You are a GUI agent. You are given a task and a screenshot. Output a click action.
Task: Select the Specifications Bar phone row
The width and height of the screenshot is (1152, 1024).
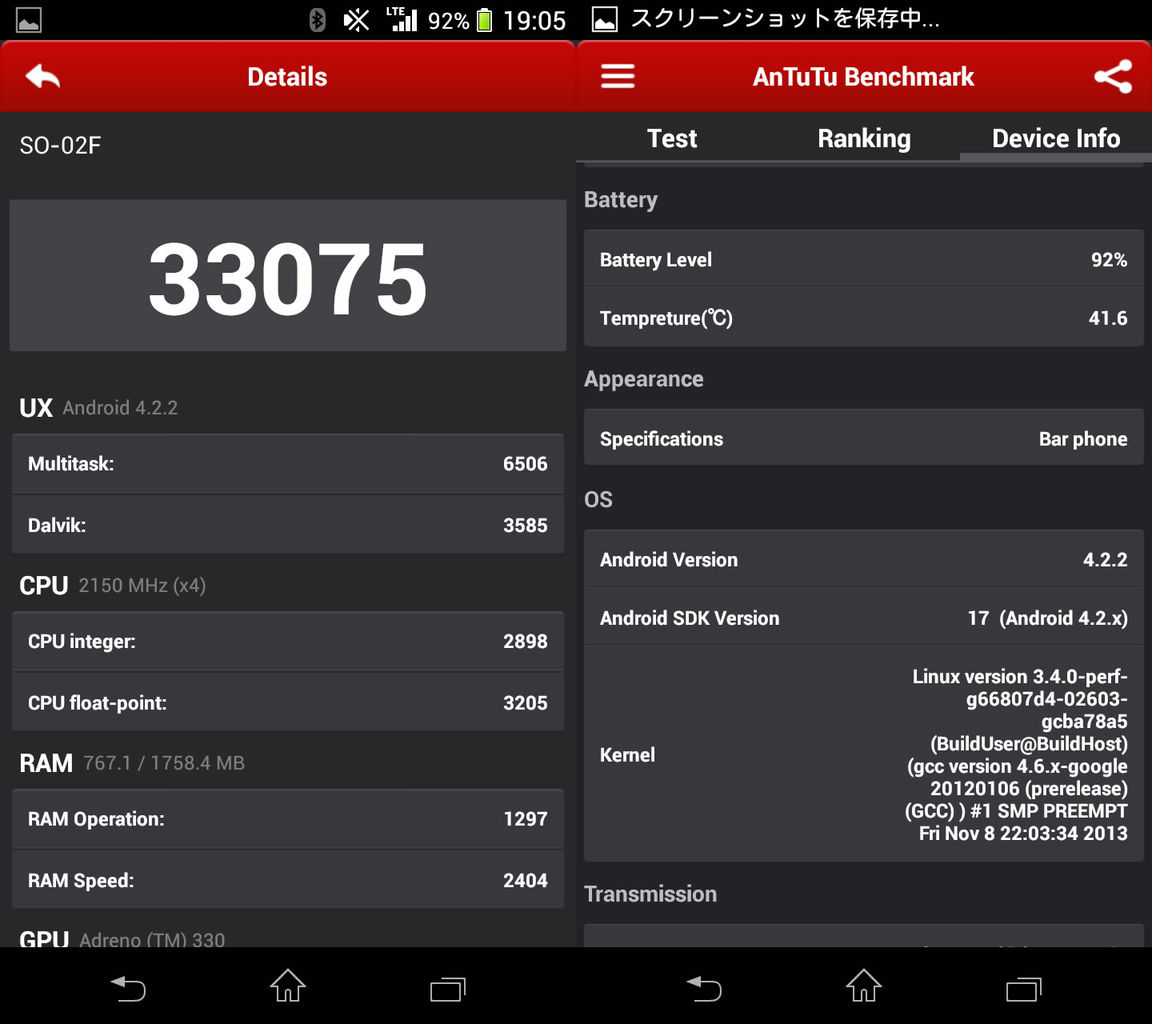(863, 439)
